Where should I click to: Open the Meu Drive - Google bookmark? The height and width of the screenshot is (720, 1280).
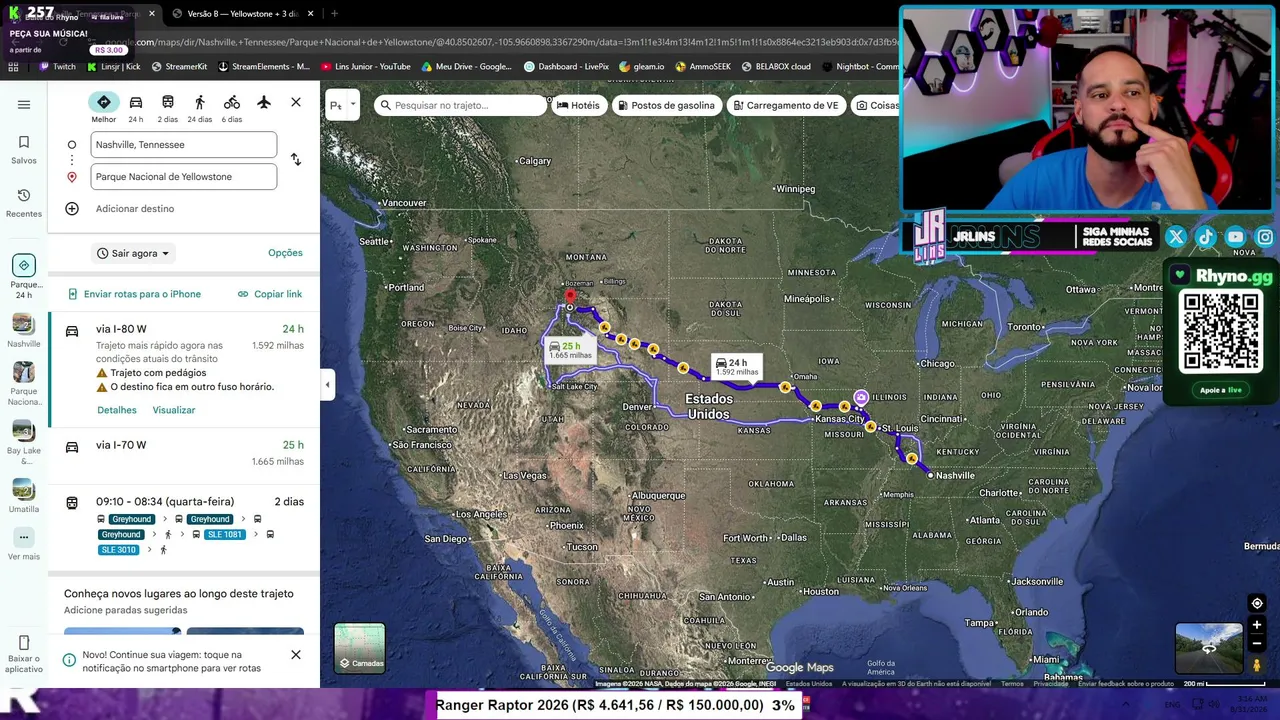tap(466, 67)
